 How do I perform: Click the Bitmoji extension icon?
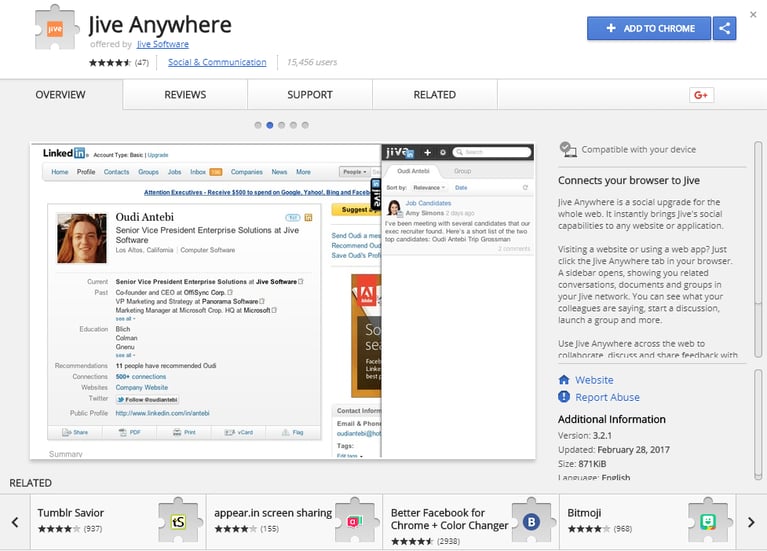tap(709, 520)
